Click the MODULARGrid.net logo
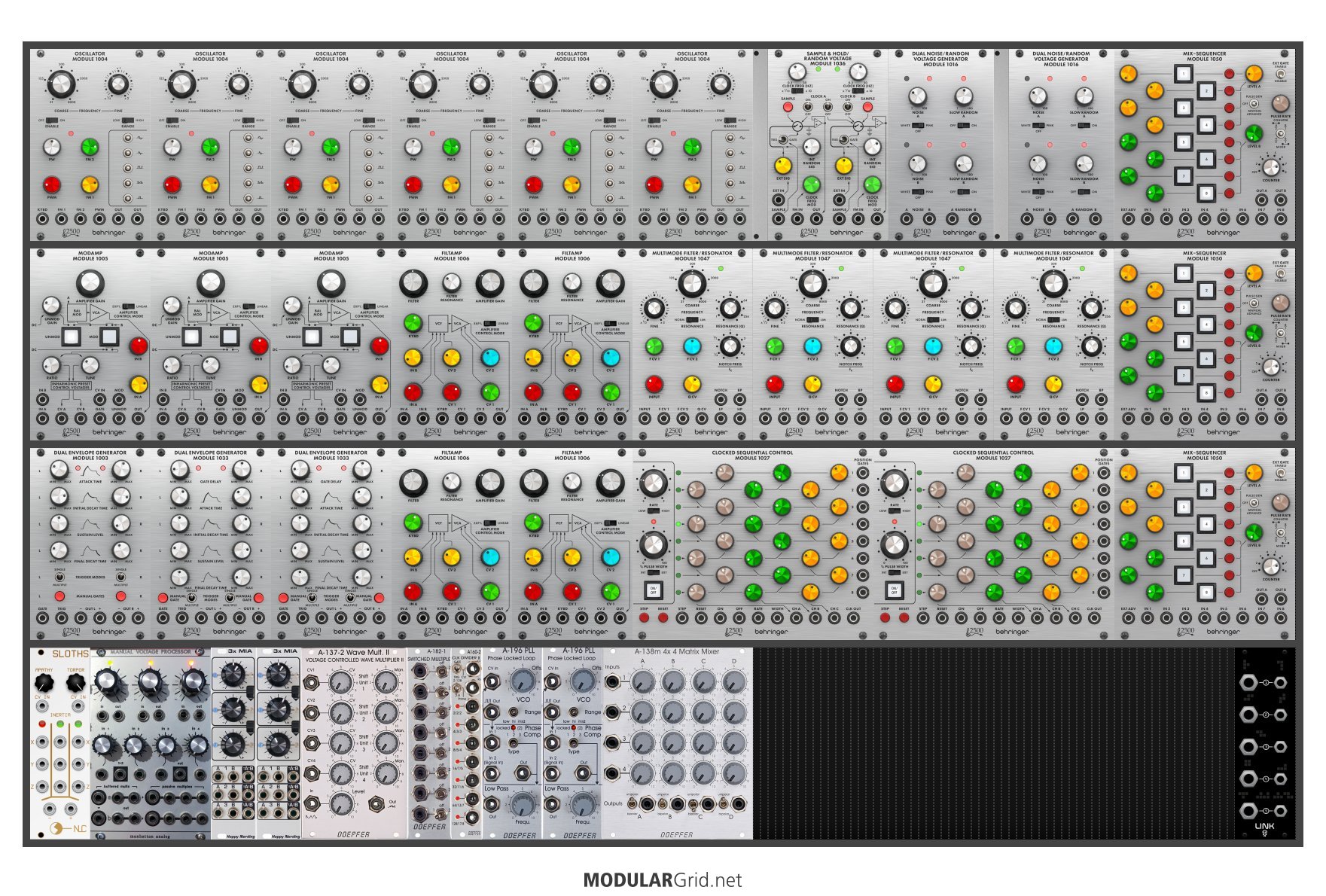 click(x=663, y=880)
